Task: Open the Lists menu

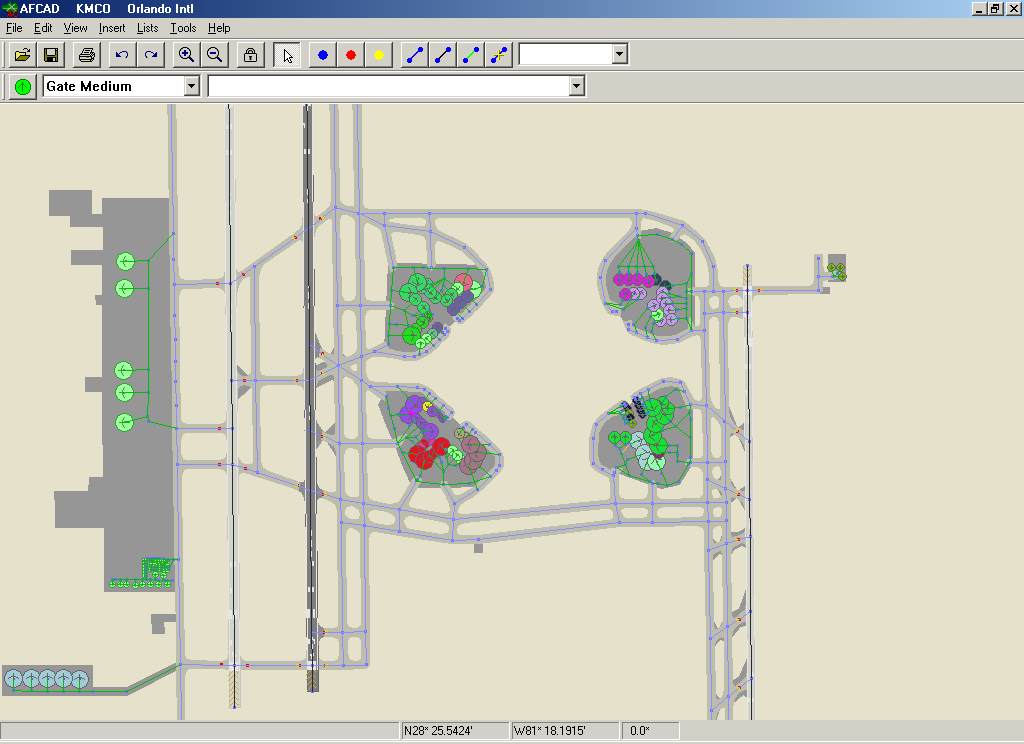Action: click(x=148, y=28)
